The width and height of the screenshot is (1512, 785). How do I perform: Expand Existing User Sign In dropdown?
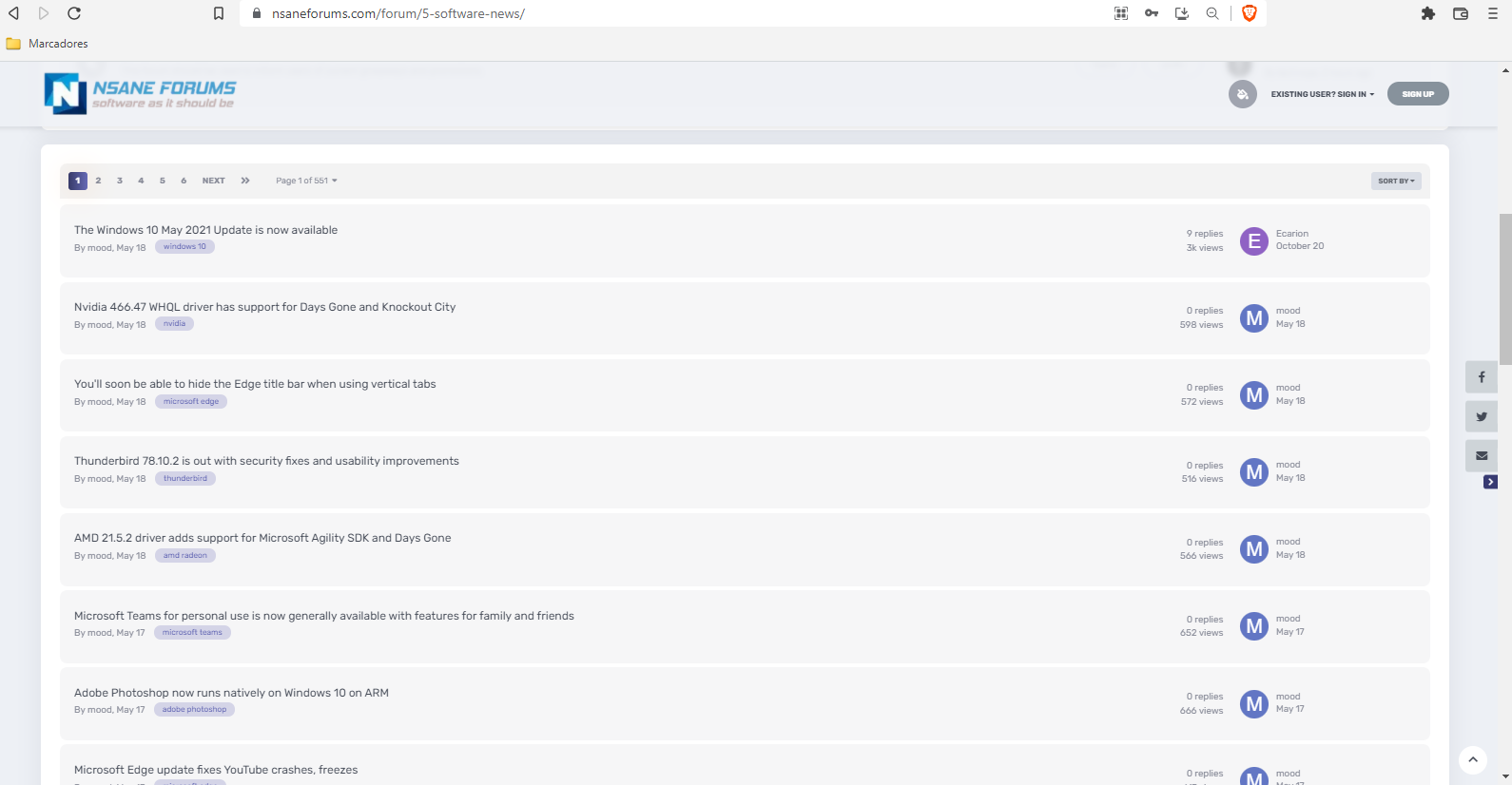[1323, 94]
